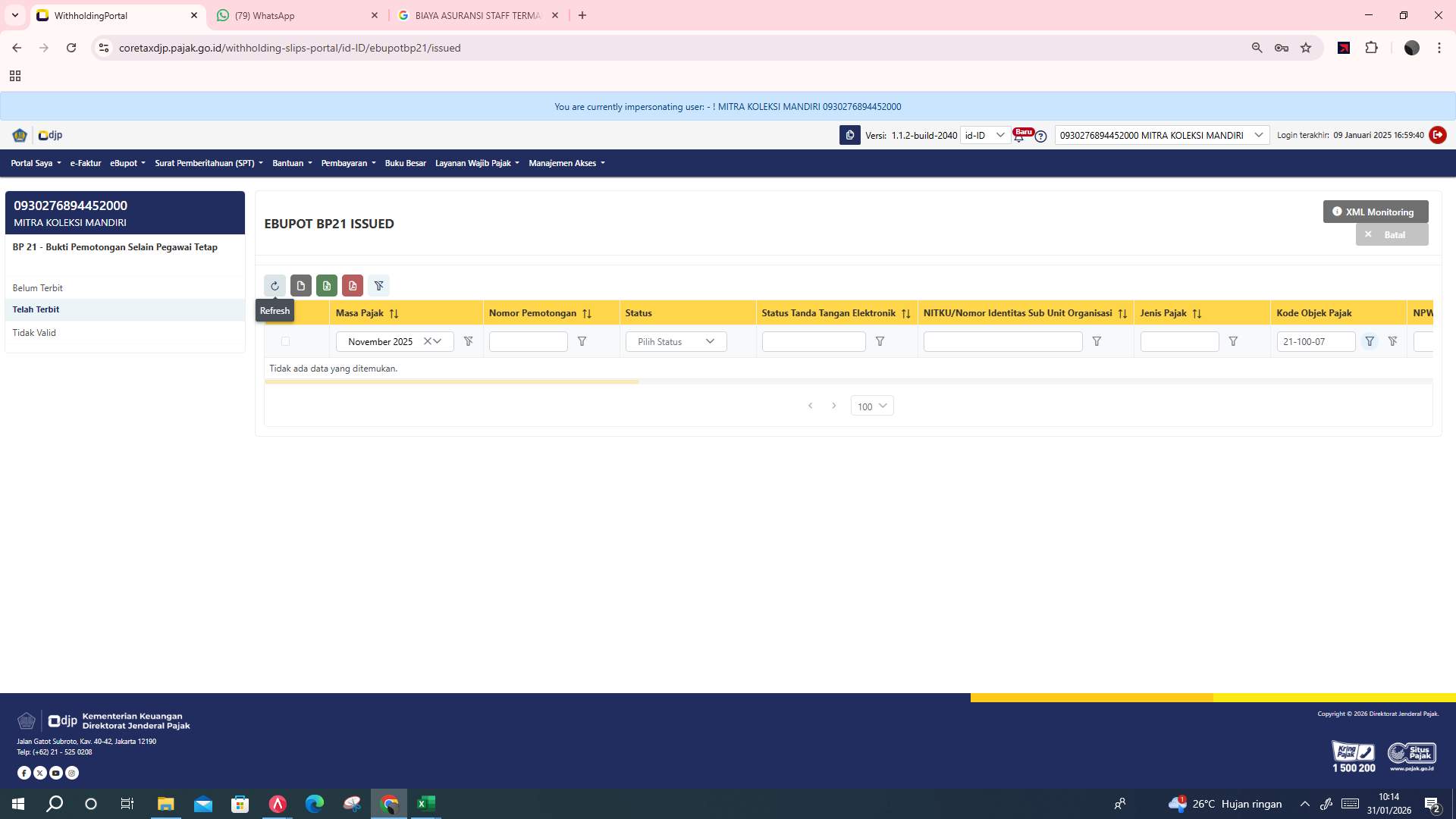Click the red logout icon

[1439, 135]
